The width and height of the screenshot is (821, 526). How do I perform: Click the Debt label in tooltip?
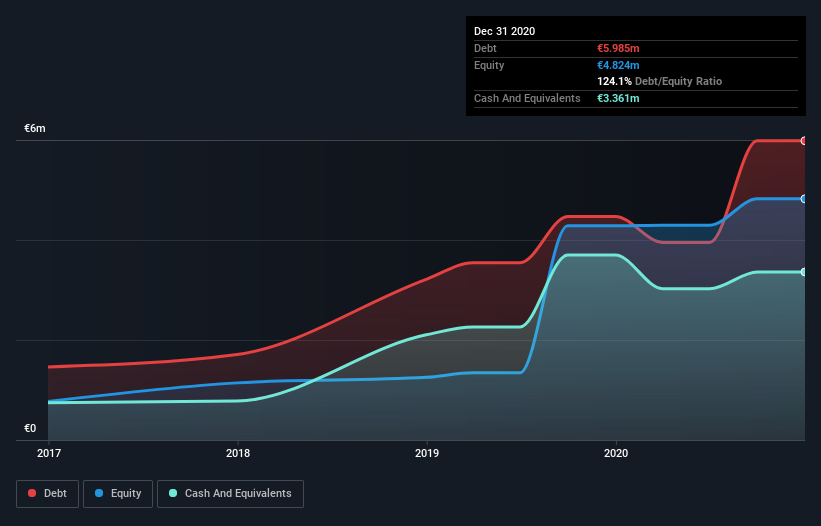[x=485, y=48]
